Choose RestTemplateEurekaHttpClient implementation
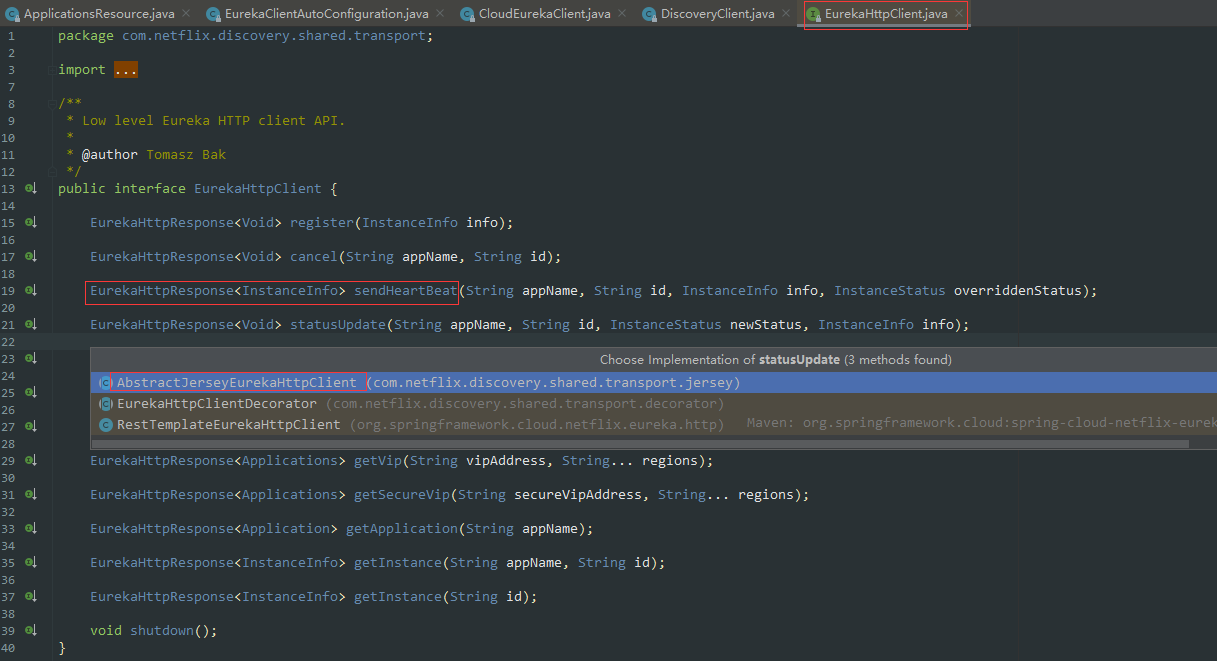1217x661 pixels. (654, 425)
